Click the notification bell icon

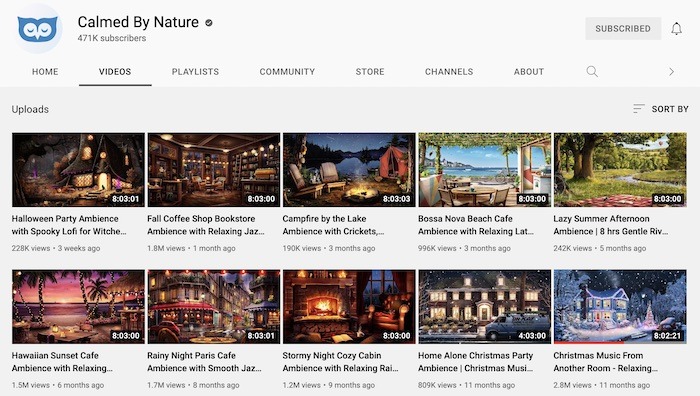point(676,29)
